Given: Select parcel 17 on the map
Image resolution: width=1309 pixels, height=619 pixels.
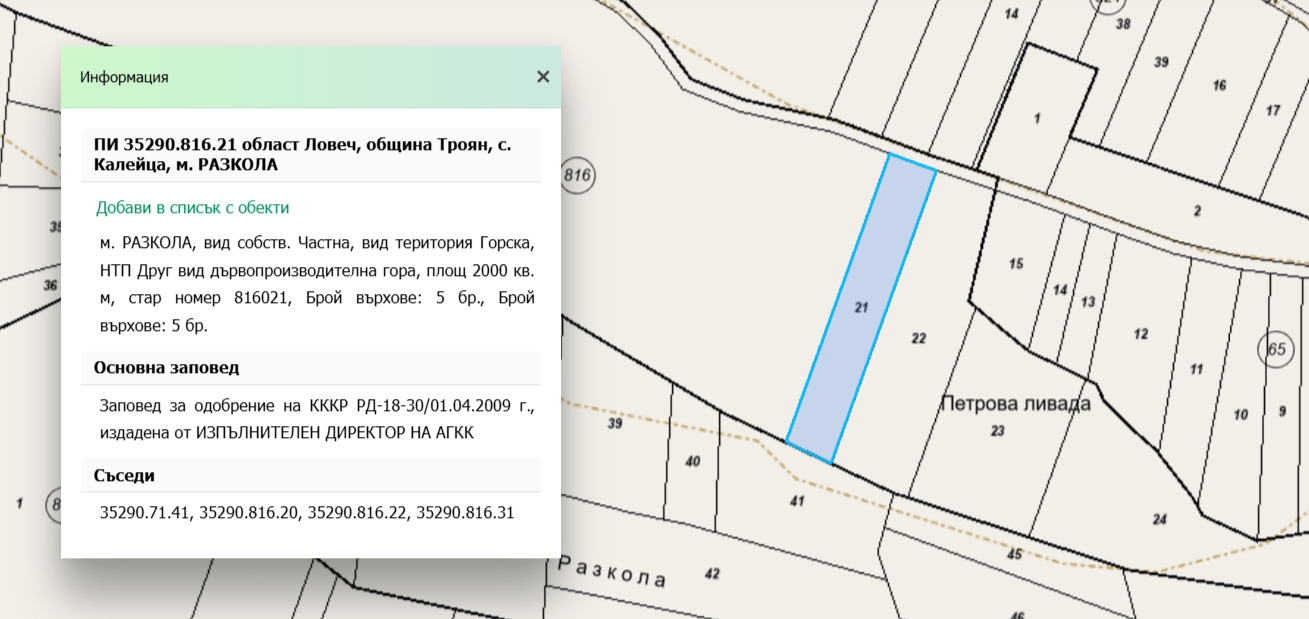Looking at the screenshot, I should [x=1272, y=110].
